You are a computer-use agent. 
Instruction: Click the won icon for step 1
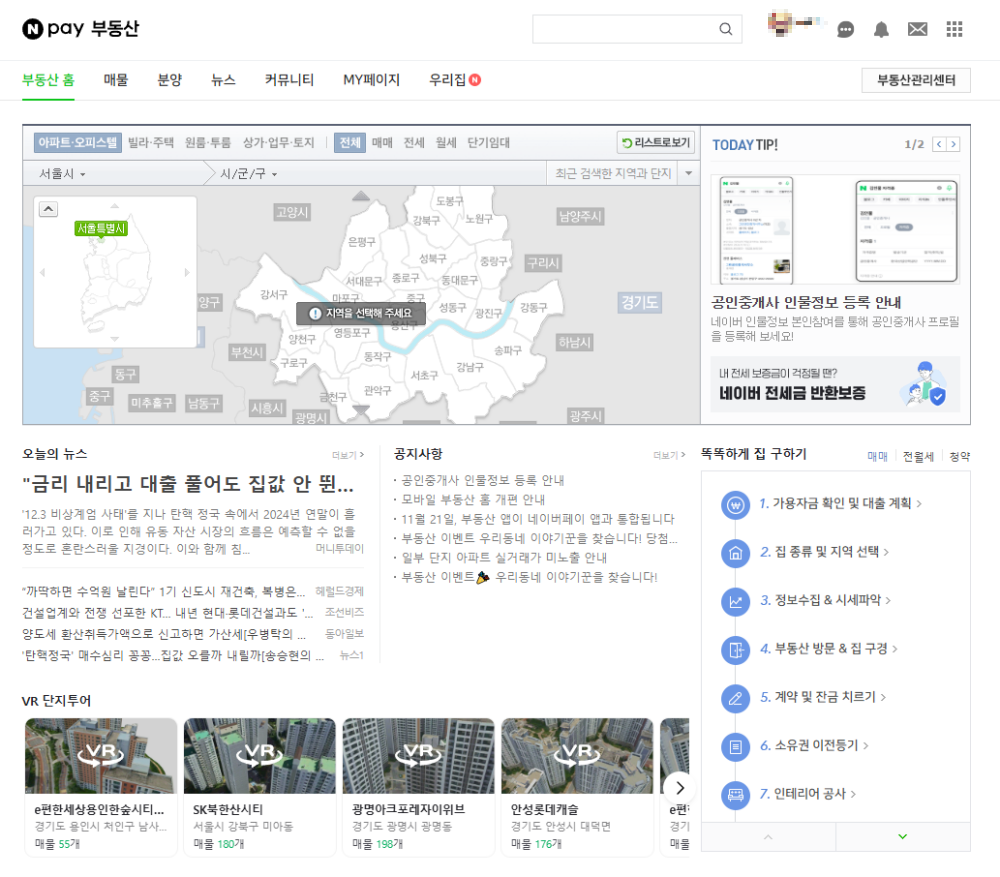(735, 505)
